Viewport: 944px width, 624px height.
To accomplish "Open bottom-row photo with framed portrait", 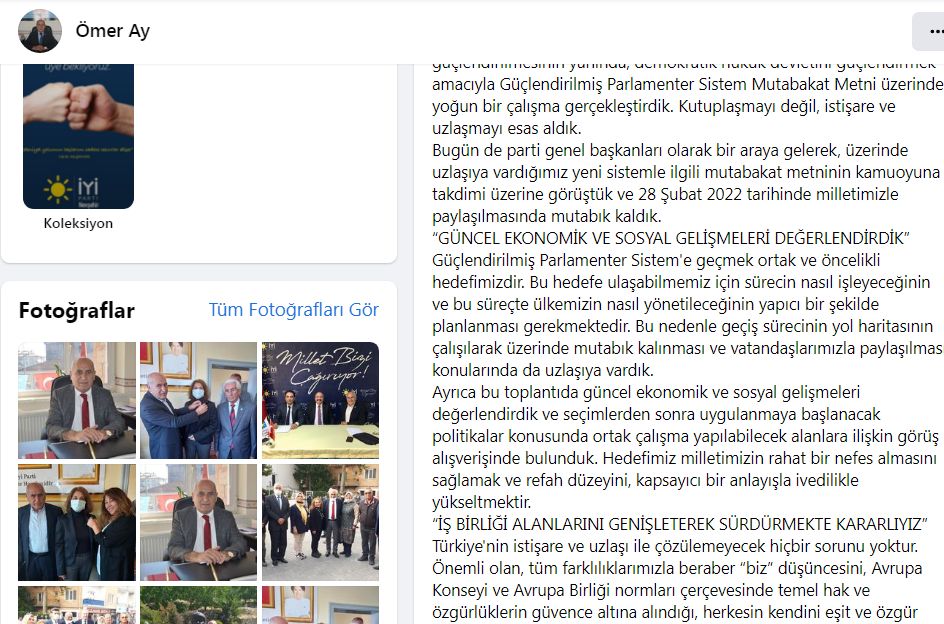I will point(320,605).
